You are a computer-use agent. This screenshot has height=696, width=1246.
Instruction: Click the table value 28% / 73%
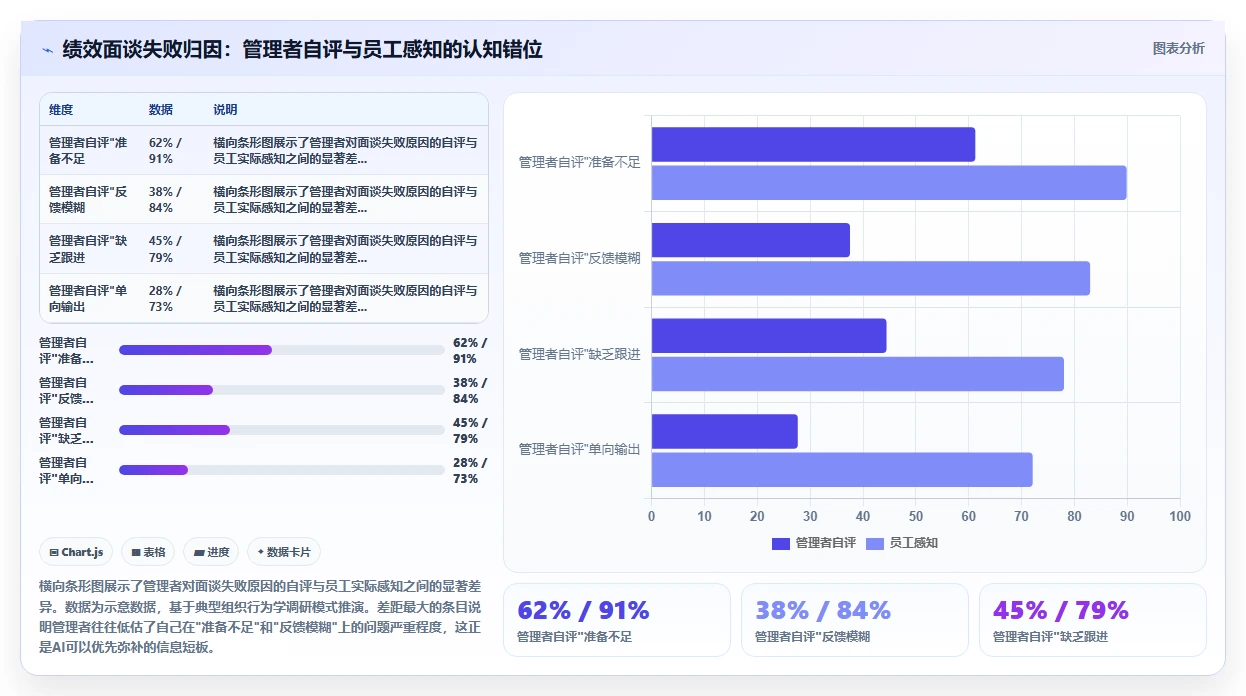coord(166,298)
